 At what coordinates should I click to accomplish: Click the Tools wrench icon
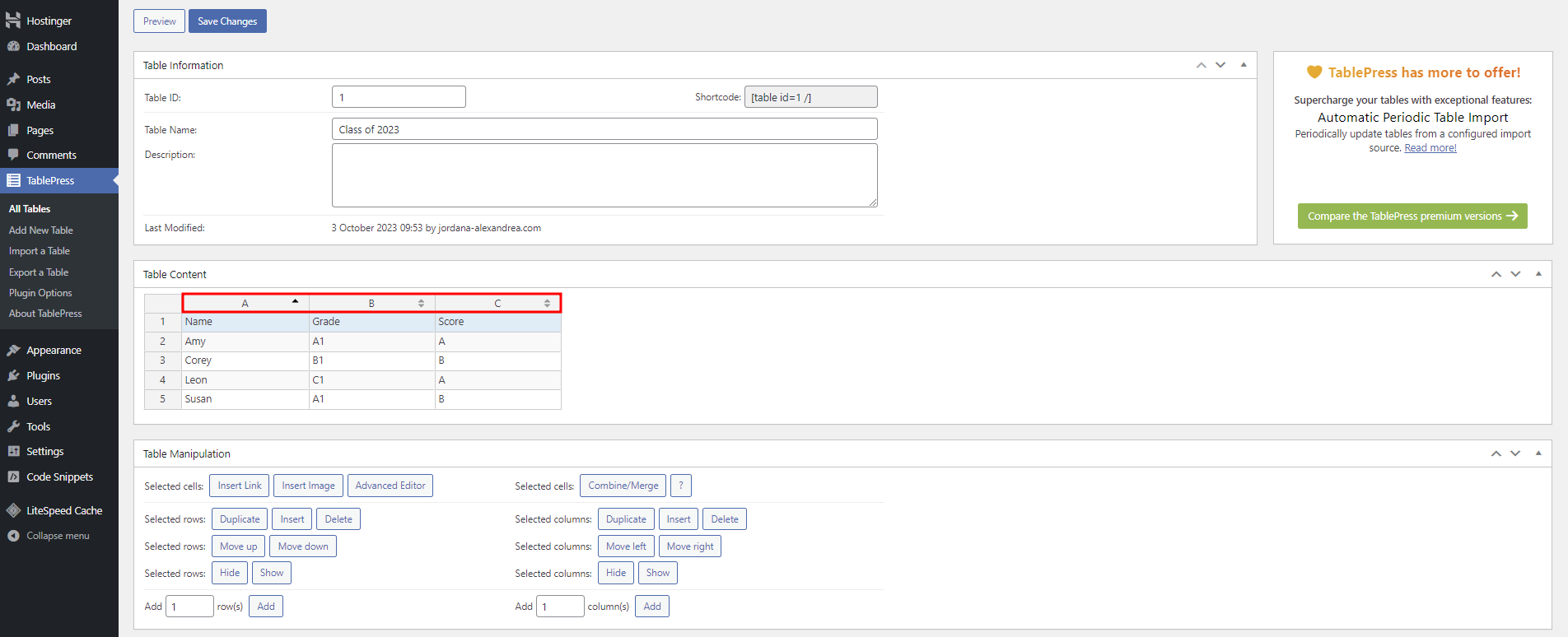pos(13,426)
